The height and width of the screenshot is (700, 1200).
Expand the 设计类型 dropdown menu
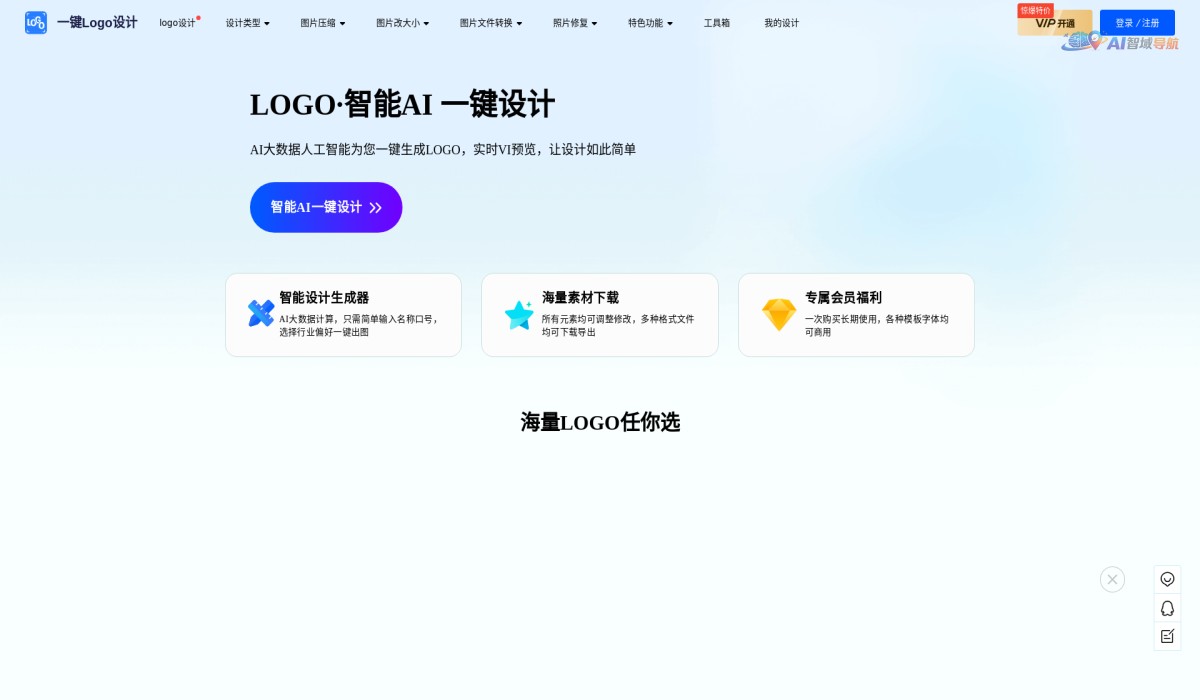(x=247, y=23)
